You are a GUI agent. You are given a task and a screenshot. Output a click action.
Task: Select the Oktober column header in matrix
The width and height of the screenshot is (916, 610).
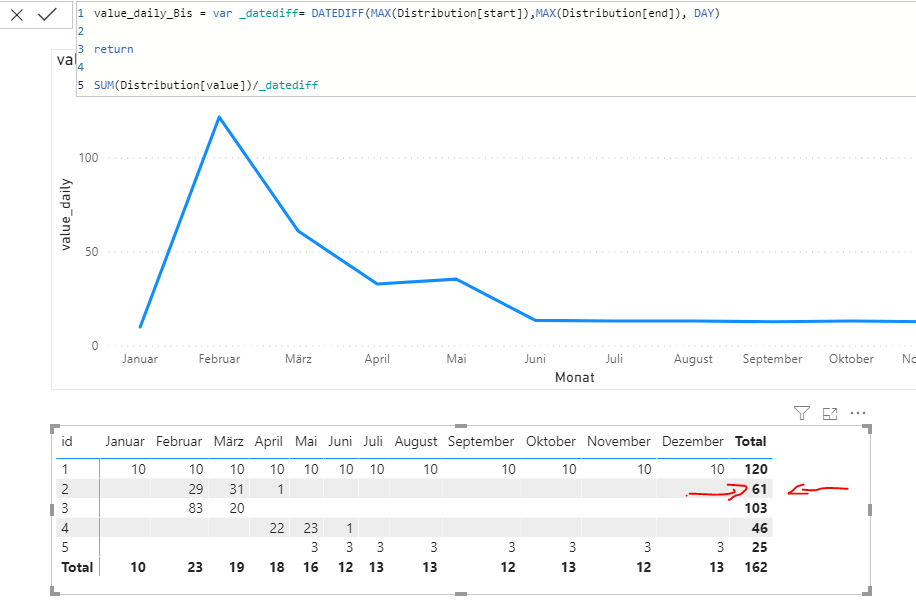click(551, 441)
